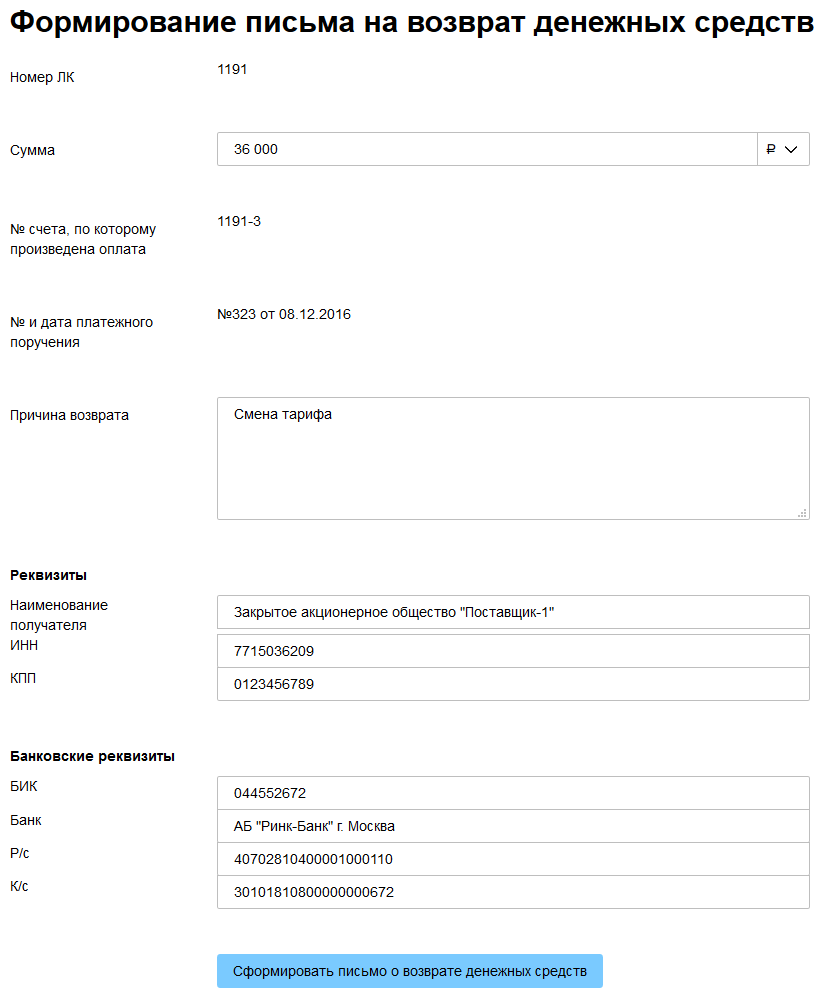
Task: Select the ИНН field containing 7715036209
Action: pos(512,651)
